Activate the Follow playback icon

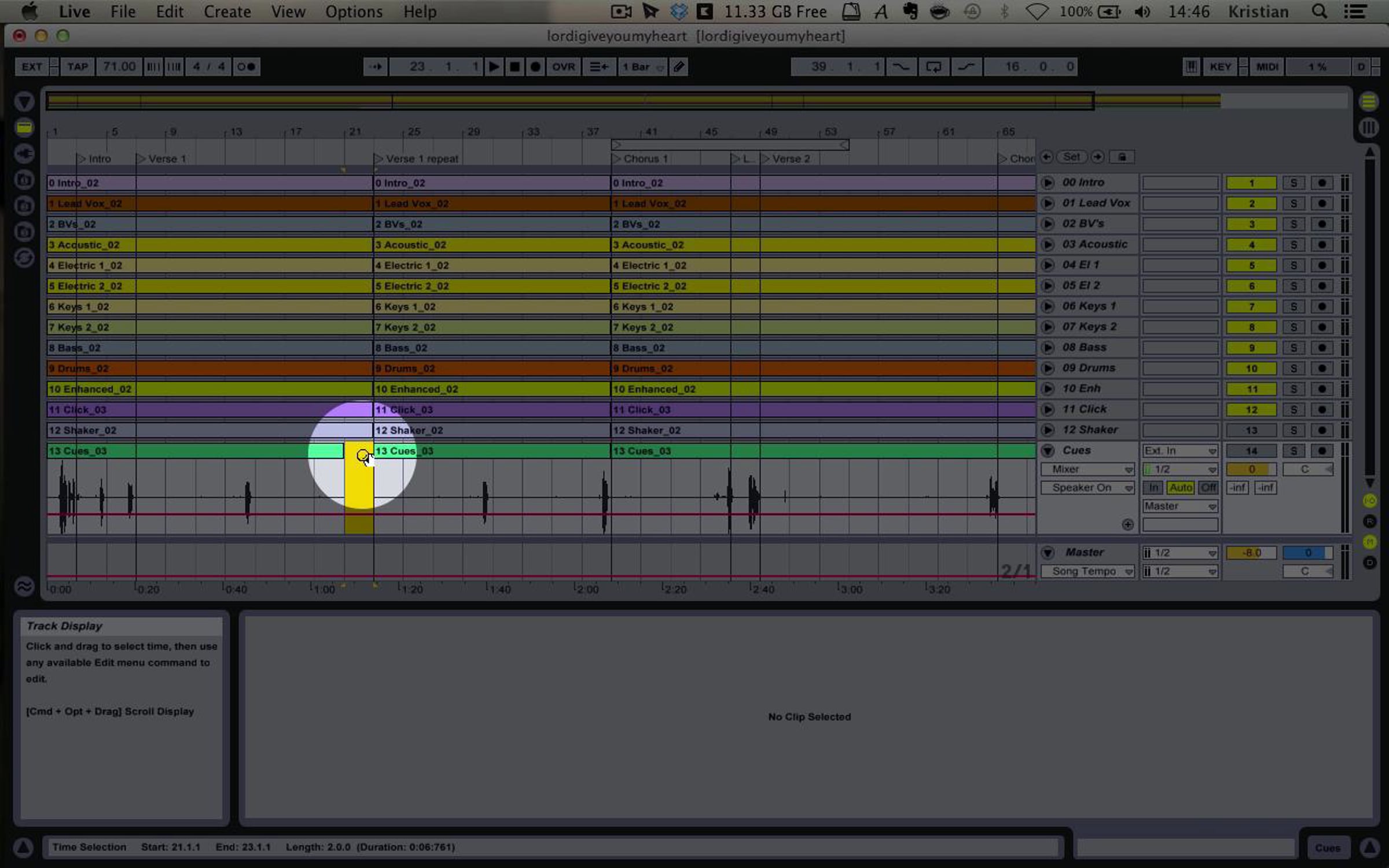376,67
